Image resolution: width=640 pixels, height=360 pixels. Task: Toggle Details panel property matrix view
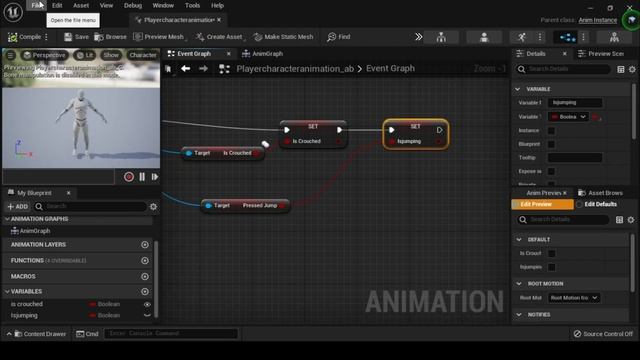coord(621,69)
